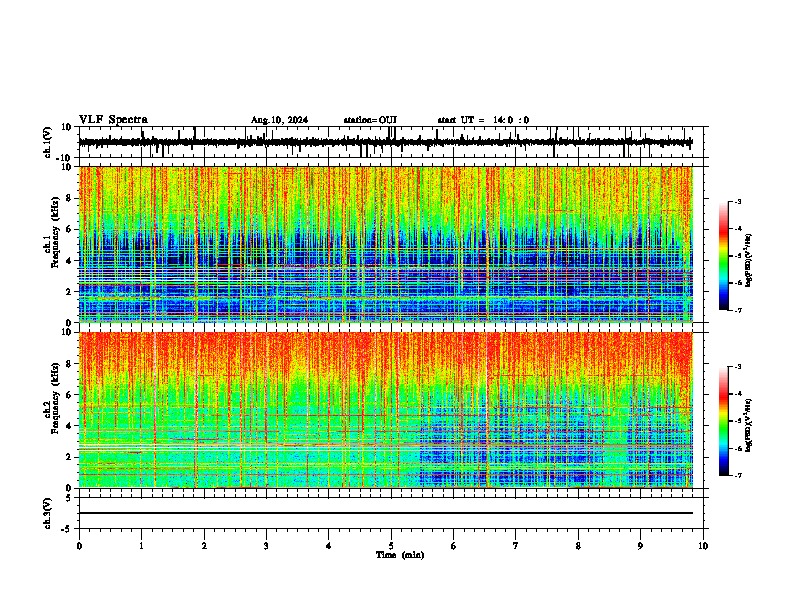This screenshot has width=792, height=612.
Task: Click the 'start UT = 14:0 :0' text
Action: [483, 120]
